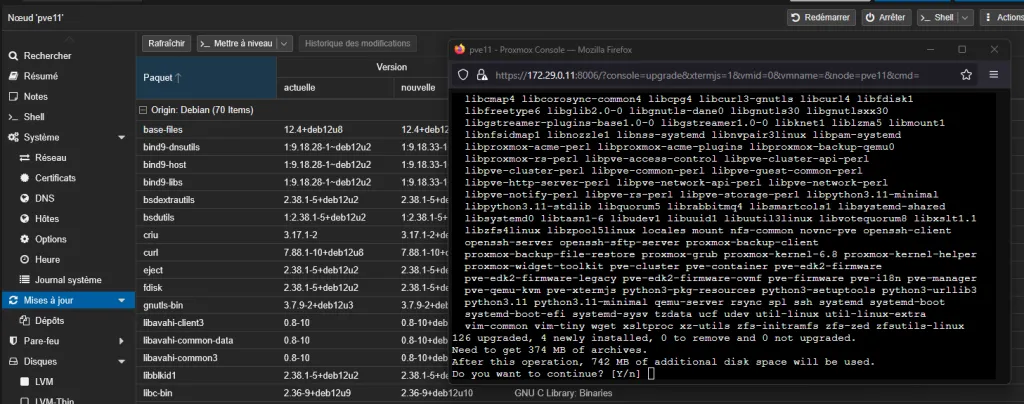Bookmark the console page with star icon
1024x404 pixels.
coord(966,75)
